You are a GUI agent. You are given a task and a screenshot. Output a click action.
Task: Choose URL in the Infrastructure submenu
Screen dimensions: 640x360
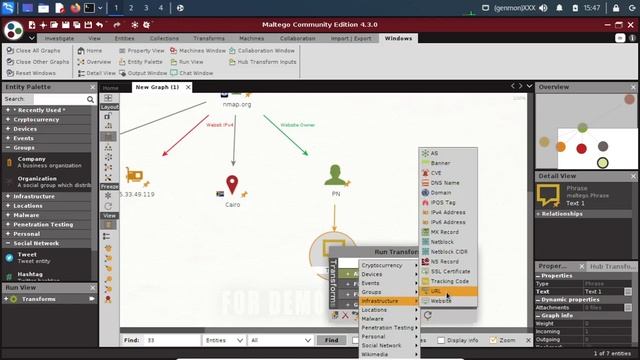coord(448,291)
